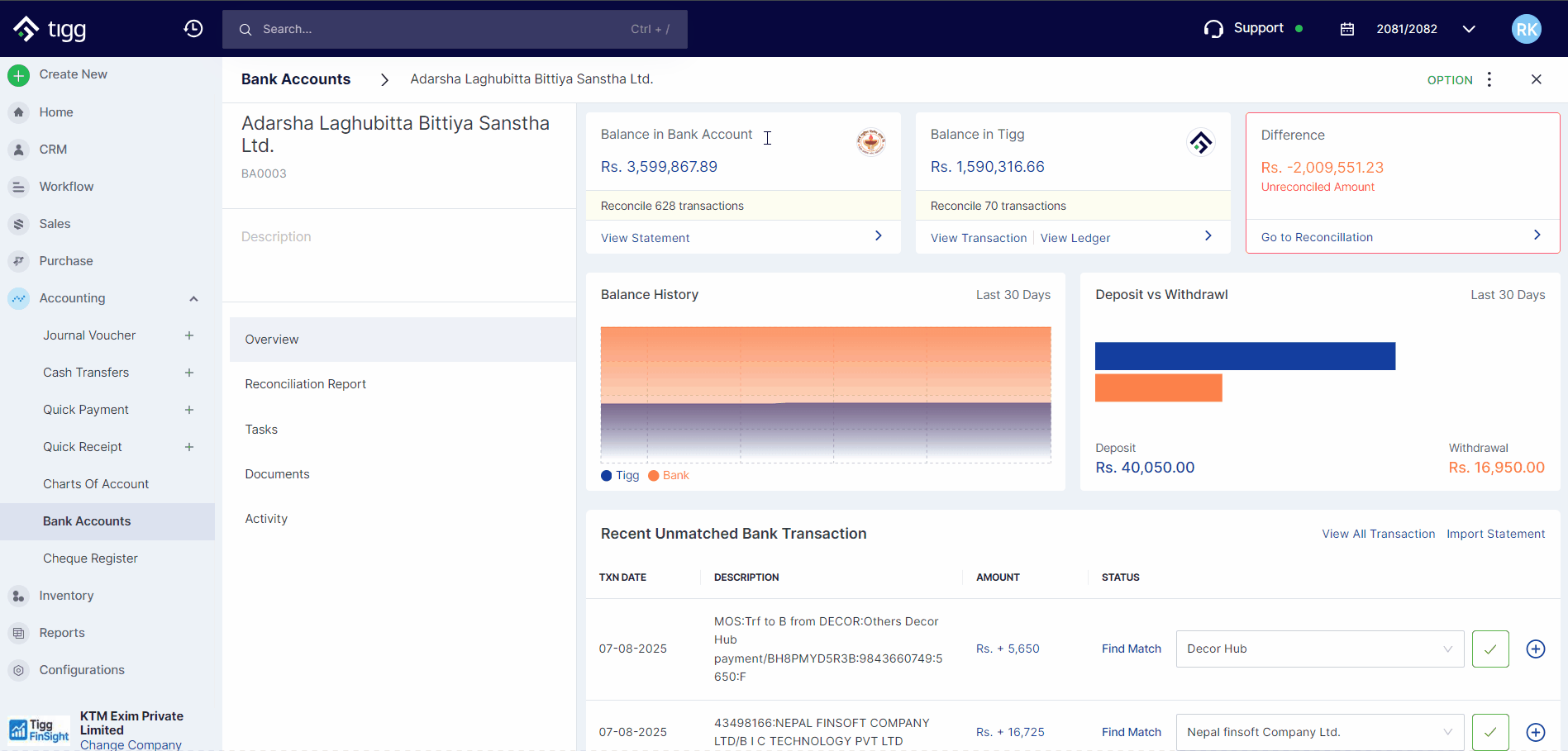Click breadcrumb chevron after Bank Accounts
Screen dimensions: 1568x751
[384, 79]
